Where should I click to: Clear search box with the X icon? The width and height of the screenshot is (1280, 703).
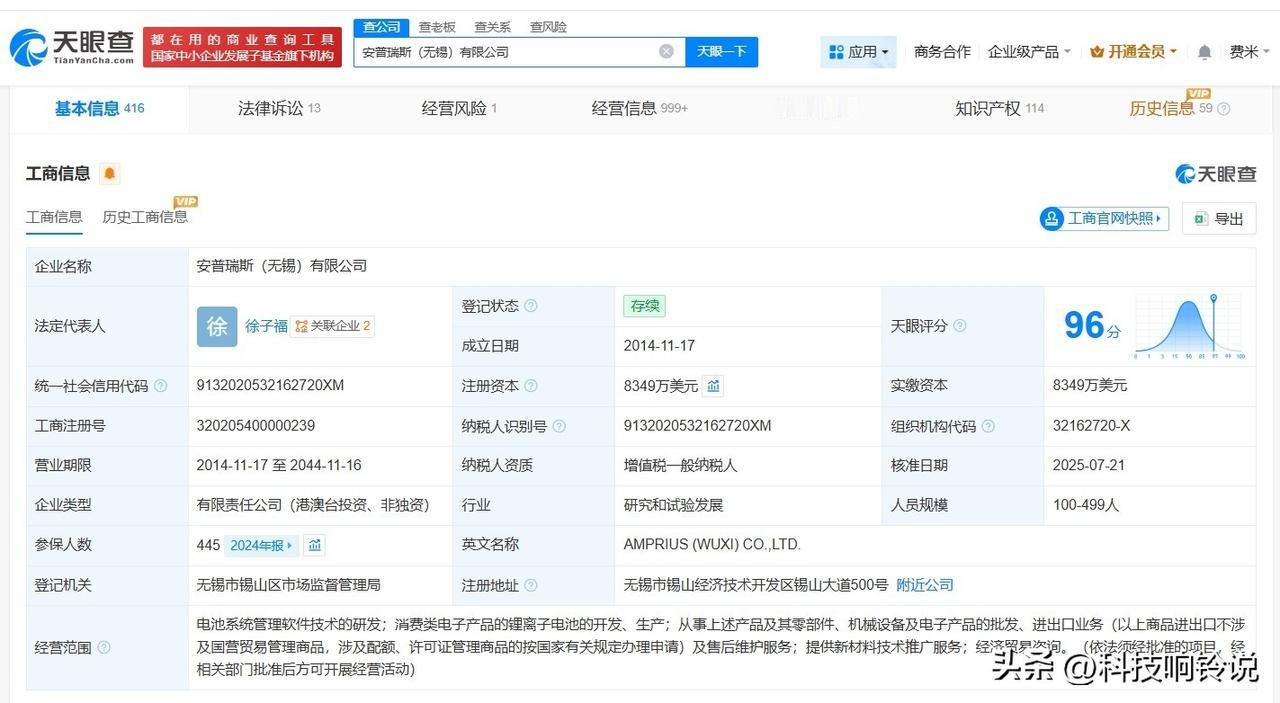[x=666, y=52]
